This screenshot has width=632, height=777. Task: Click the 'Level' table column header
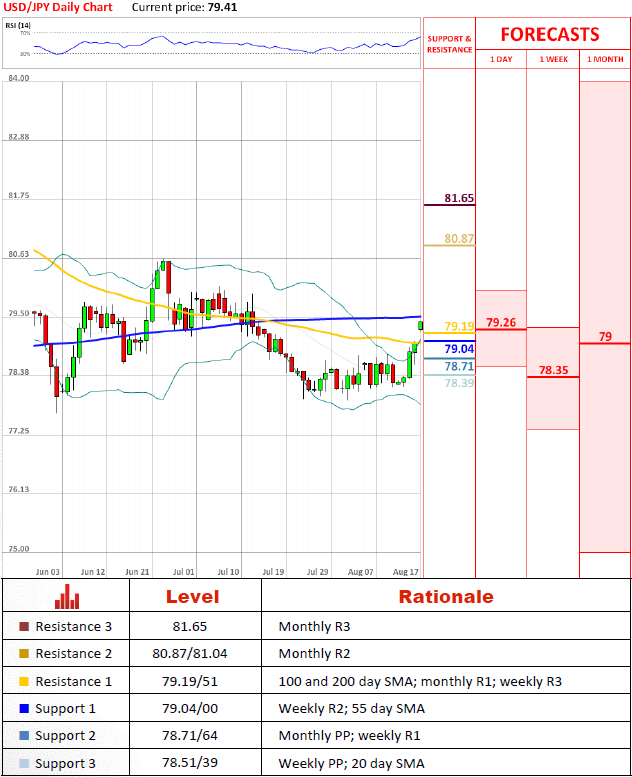(x=192, y=597)
